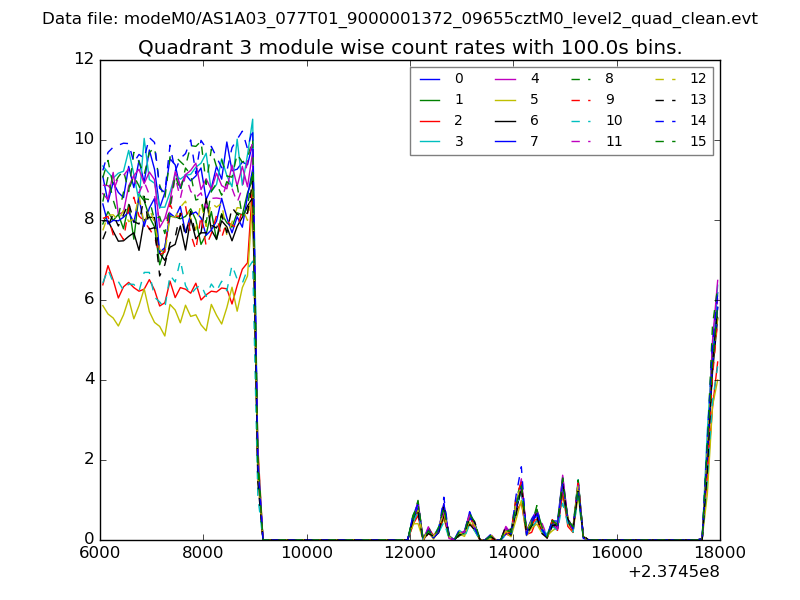800x600 pixels.
Task: Select legend entry labeled 7
Action: point(519,141)
